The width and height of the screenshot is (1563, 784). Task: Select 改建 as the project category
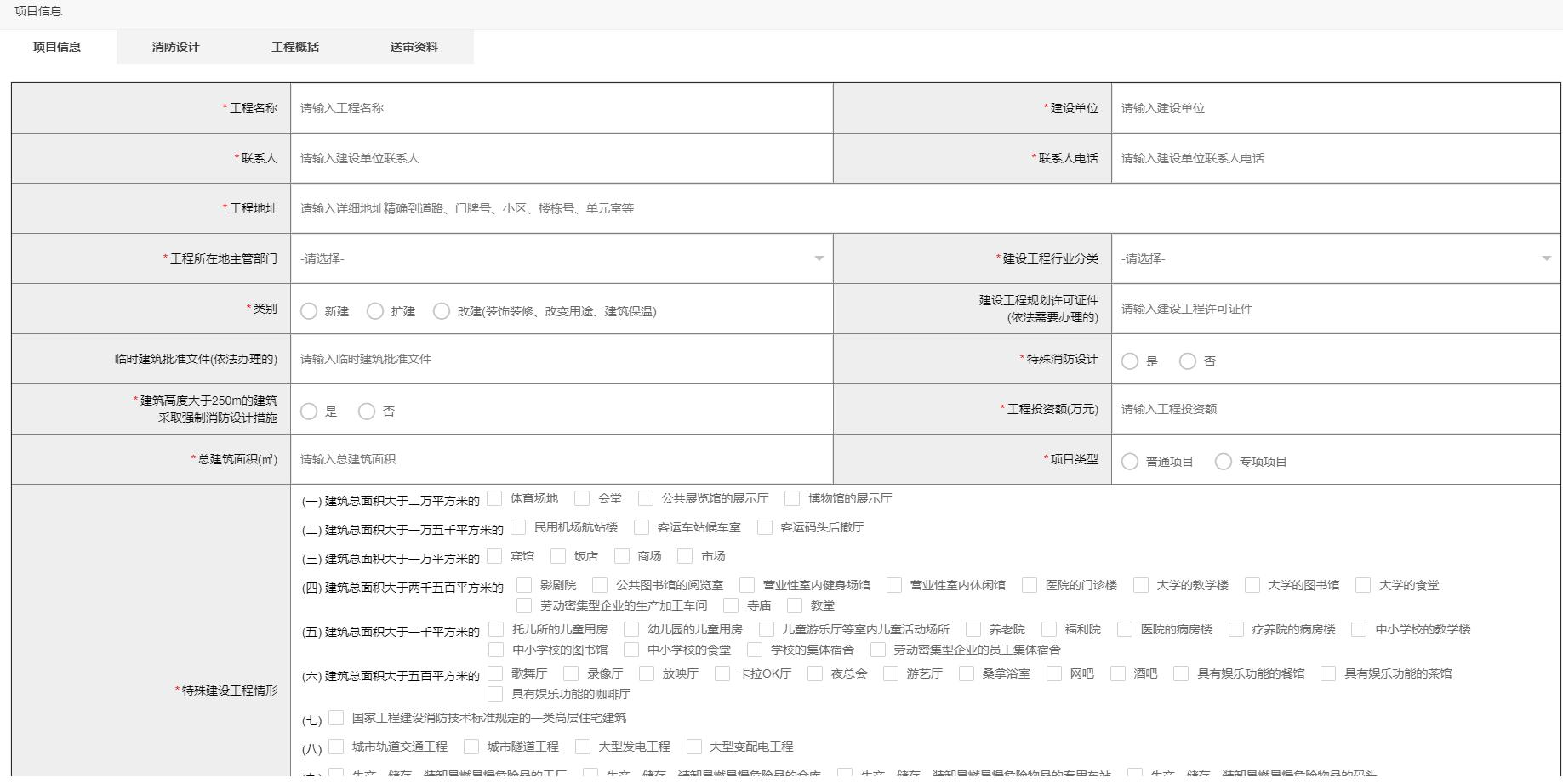(x=442, y=311)
